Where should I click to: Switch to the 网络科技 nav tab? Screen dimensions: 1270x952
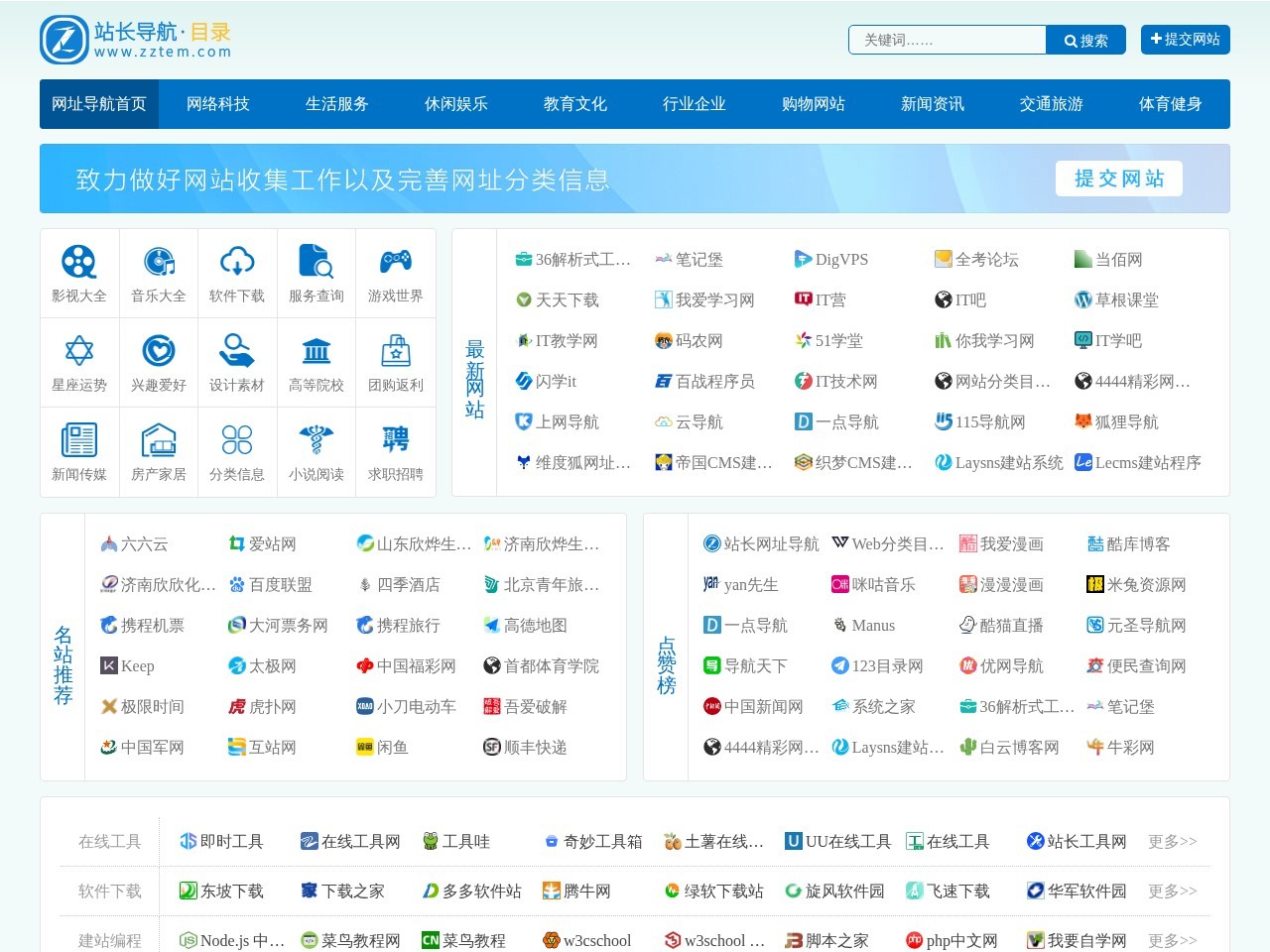(217, 103)
